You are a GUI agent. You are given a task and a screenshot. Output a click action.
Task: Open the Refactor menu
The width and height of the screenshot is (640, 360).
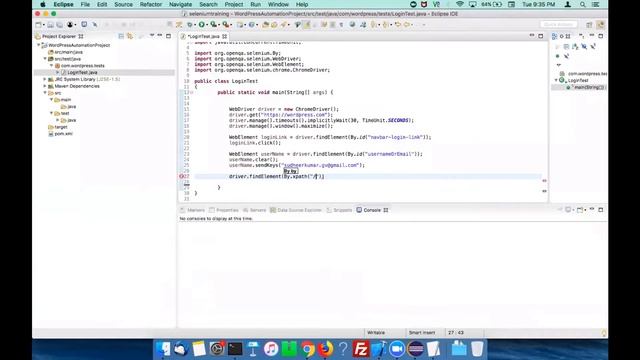pyautogui.click(x=151, y=4)
